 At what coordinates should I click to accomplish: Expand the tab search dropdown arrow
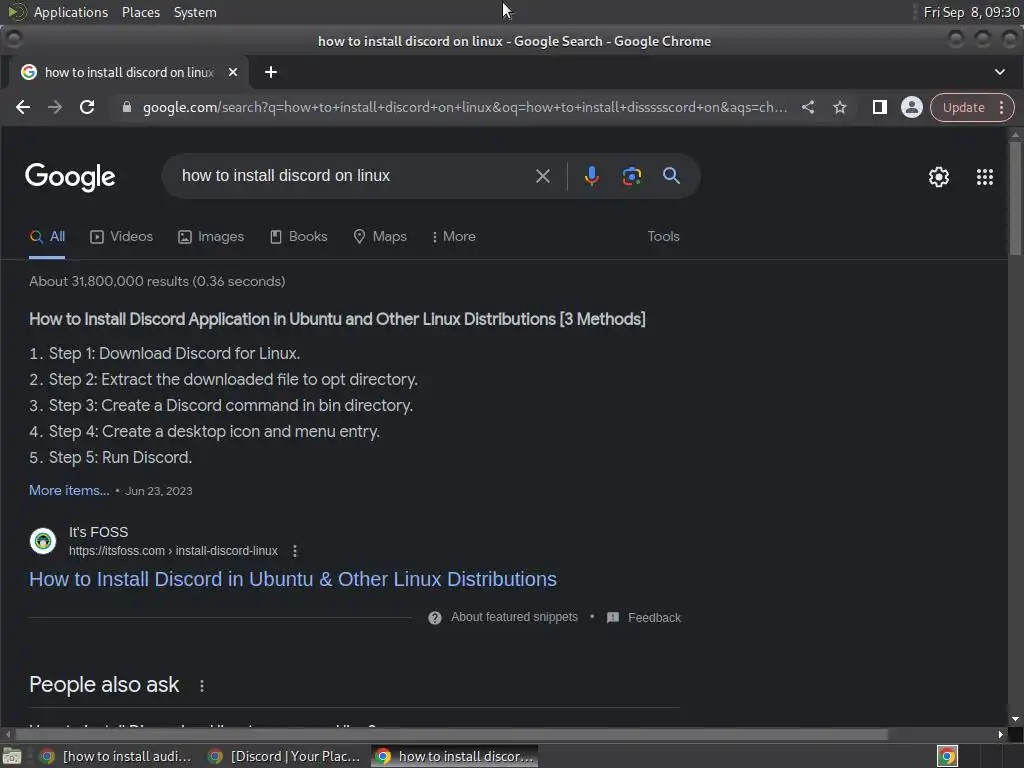(x=1000, y=72)
